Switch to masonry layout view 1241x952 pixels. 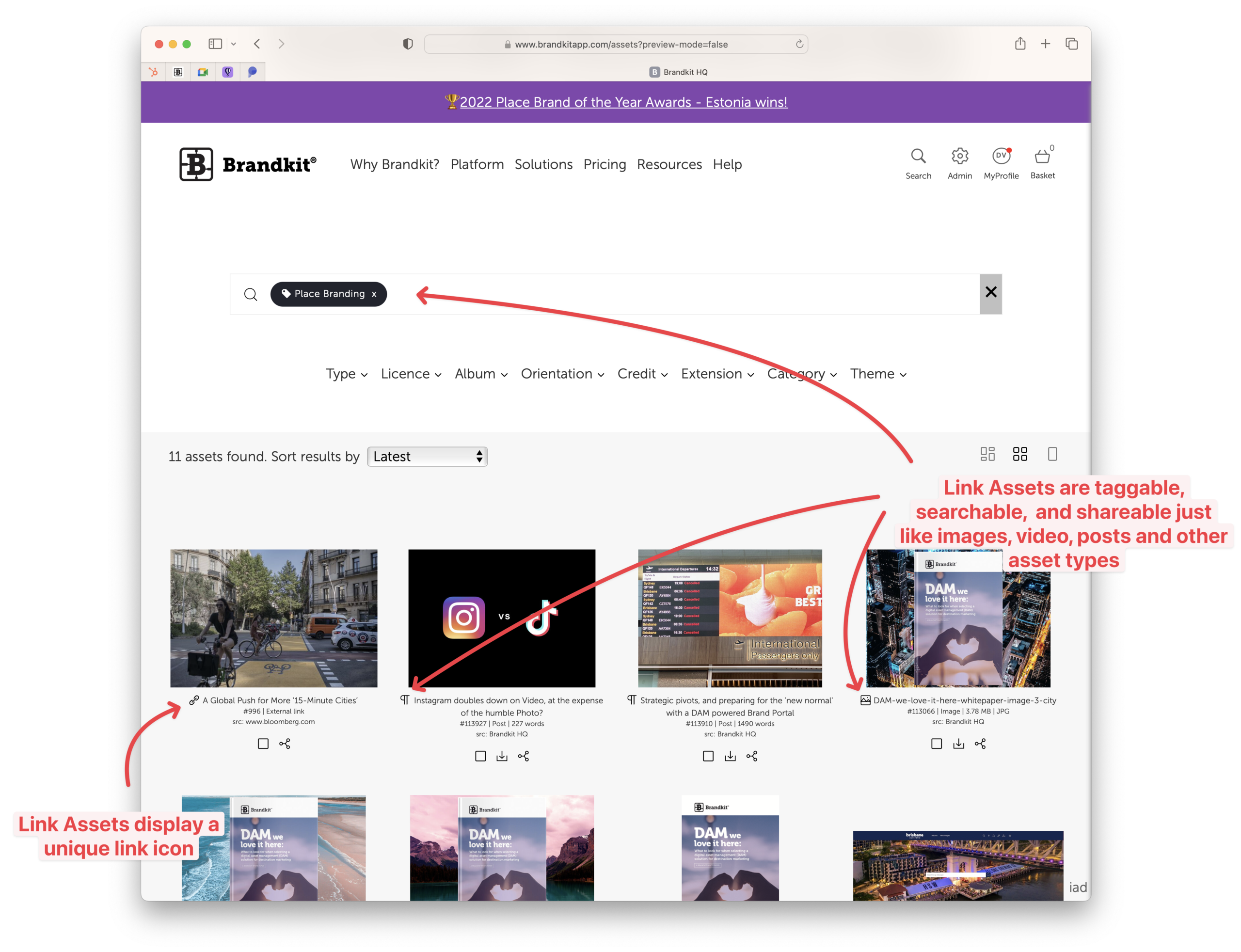[988, 454]
